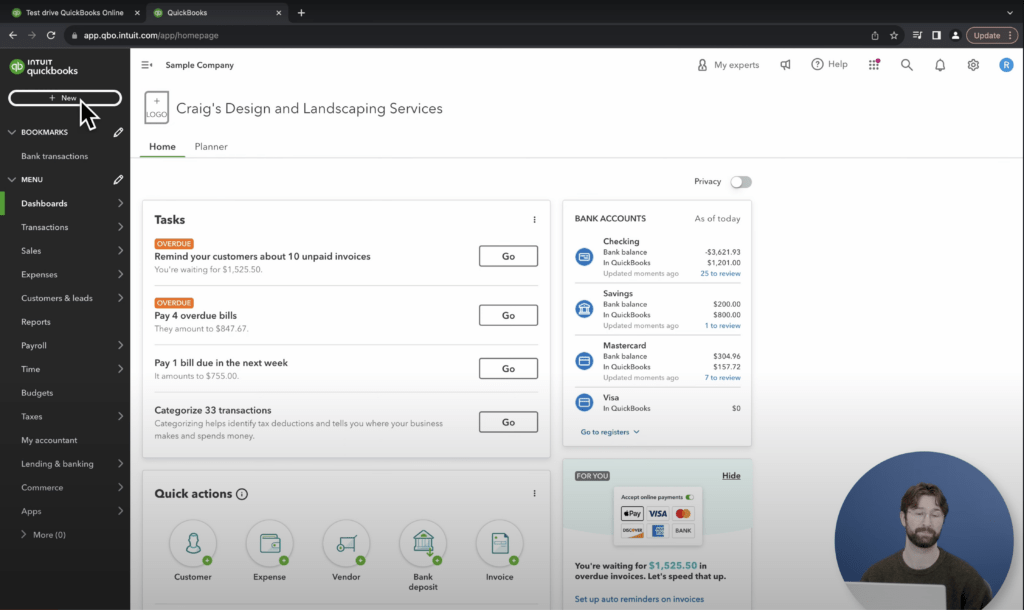Open the Go to registers dropdown
This screenshot has height=610, width=1024.
pyautogui.click(x=612, y=432)
